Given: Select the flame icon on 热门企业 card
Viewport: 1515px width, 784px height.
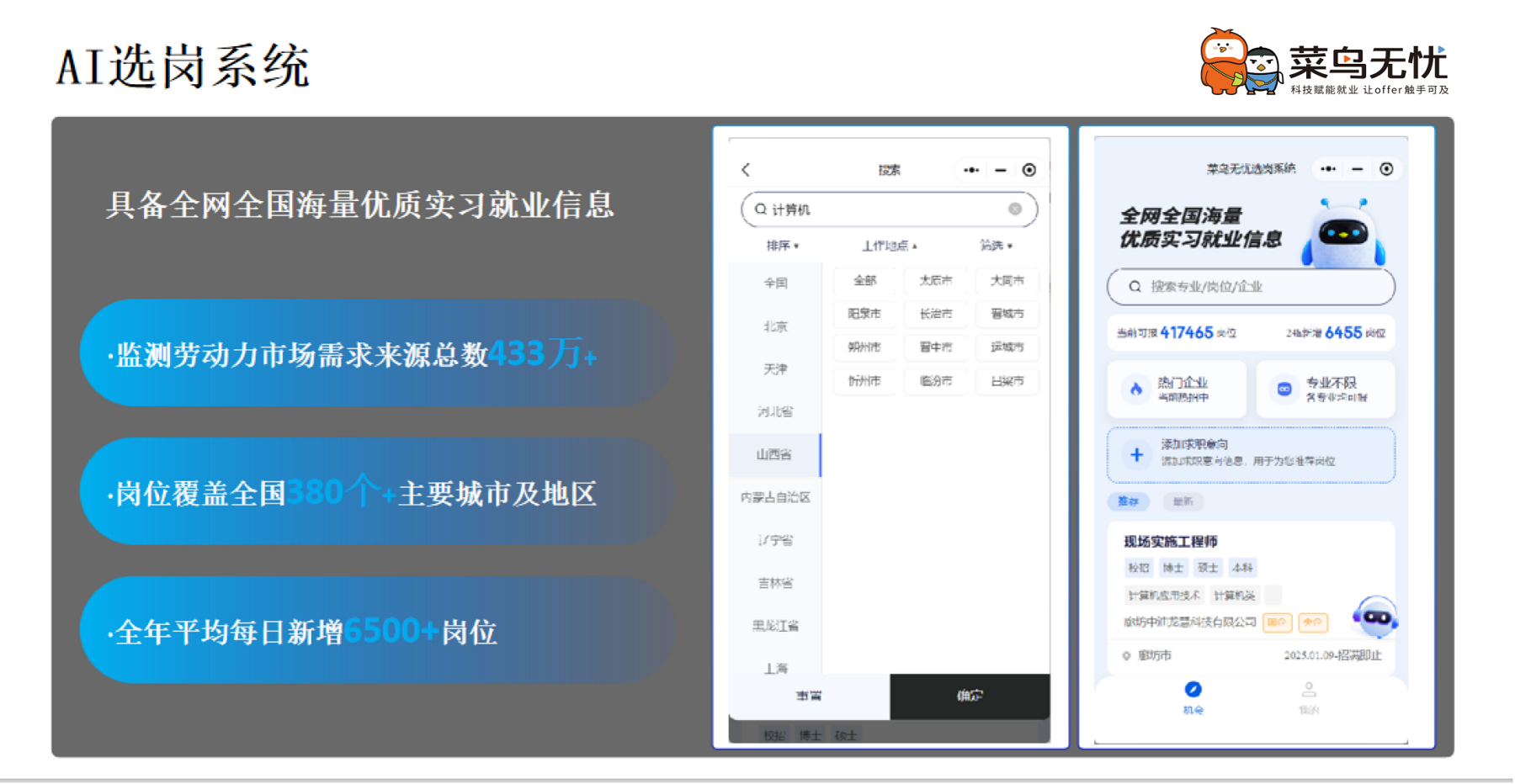Looking at the screenshot, I should 1138,389.
